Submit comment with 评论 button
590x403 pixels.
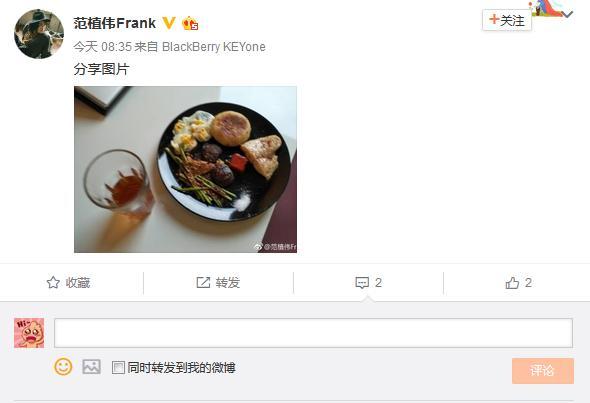point(543,371)
